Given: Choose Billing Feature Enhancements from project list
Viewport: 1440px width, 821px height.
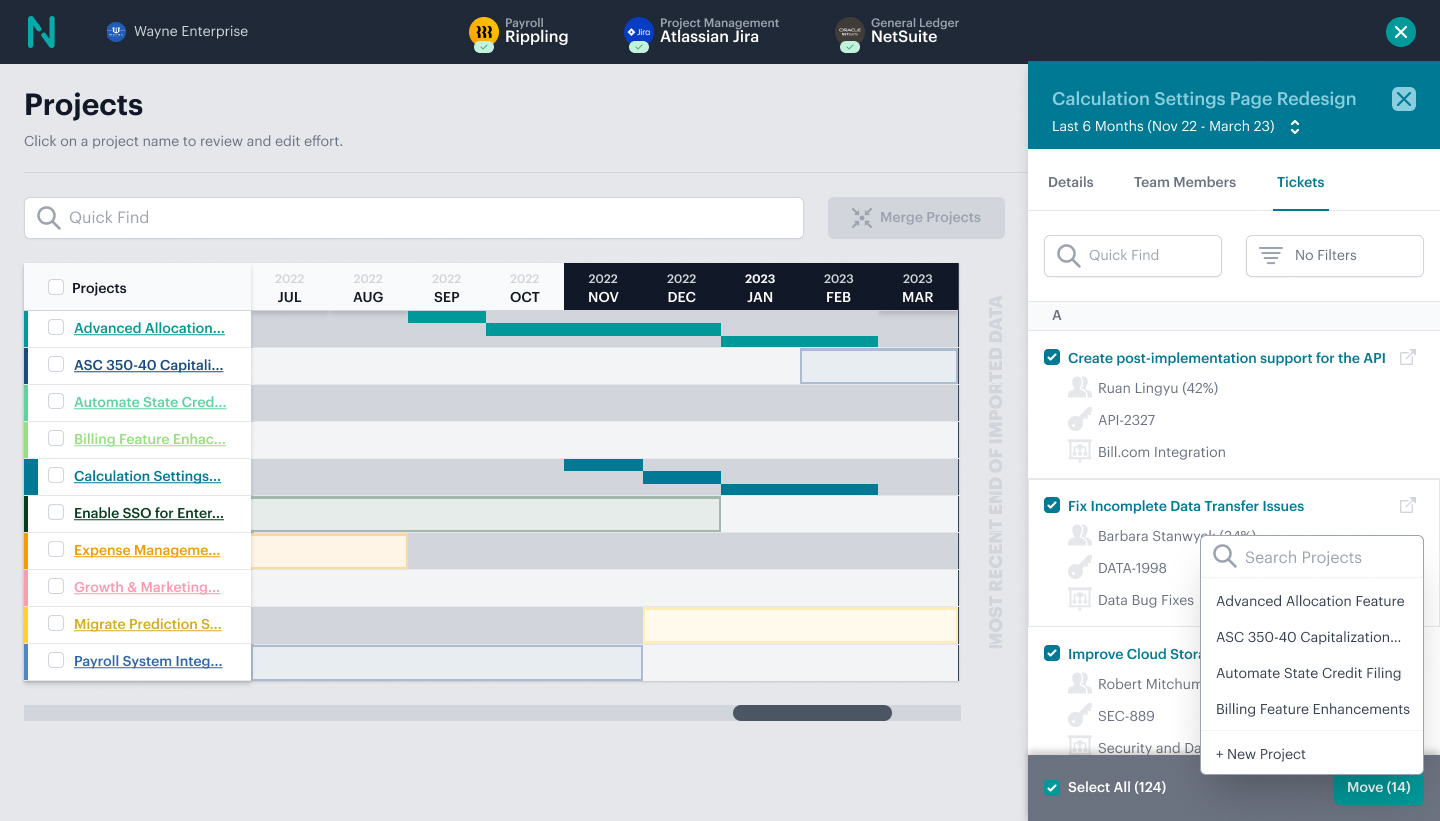Looking at the screenshot, I should 1312,709.
